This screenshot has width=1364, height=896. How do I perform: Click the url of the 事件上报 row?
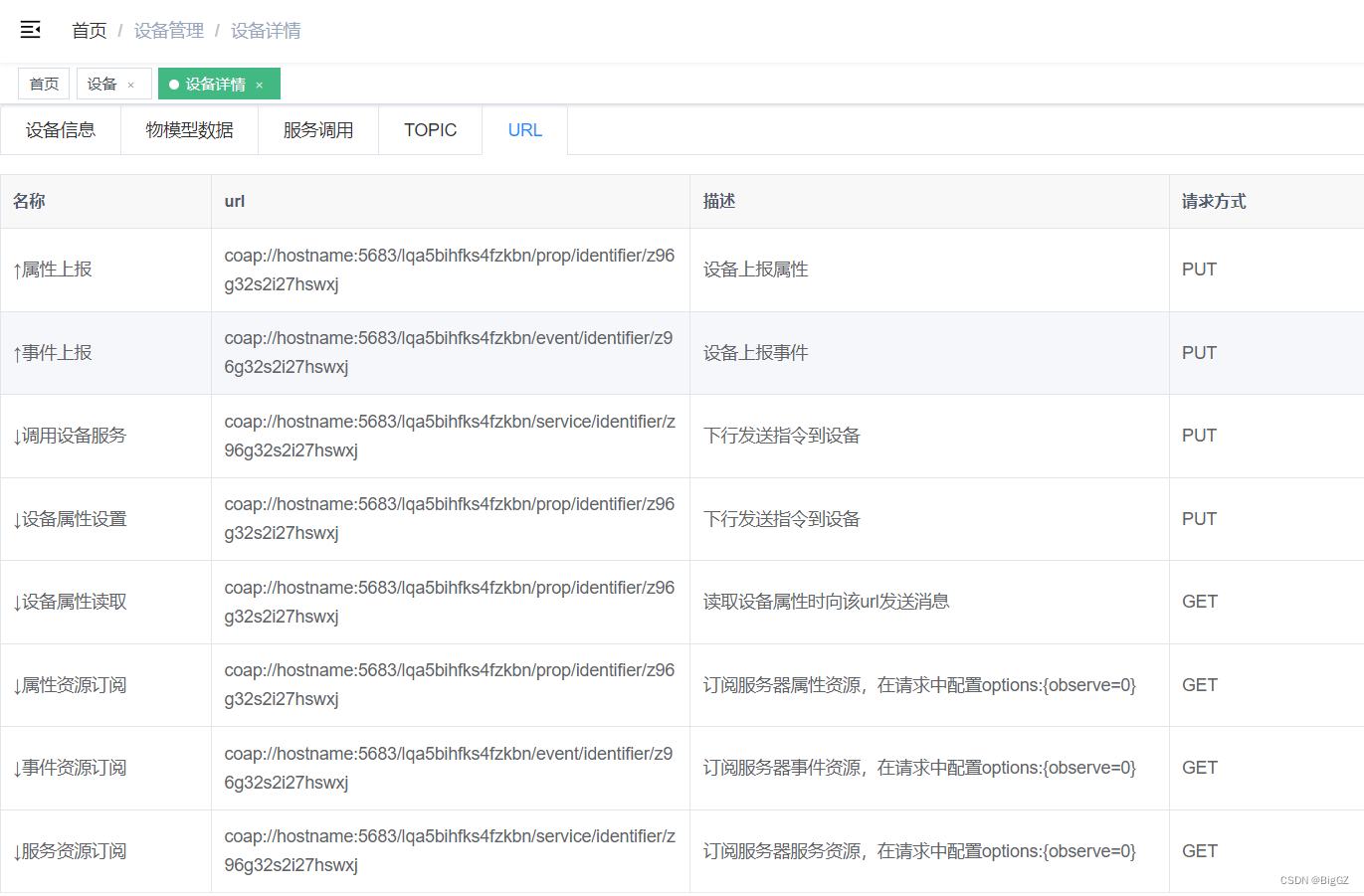point(449,353)
